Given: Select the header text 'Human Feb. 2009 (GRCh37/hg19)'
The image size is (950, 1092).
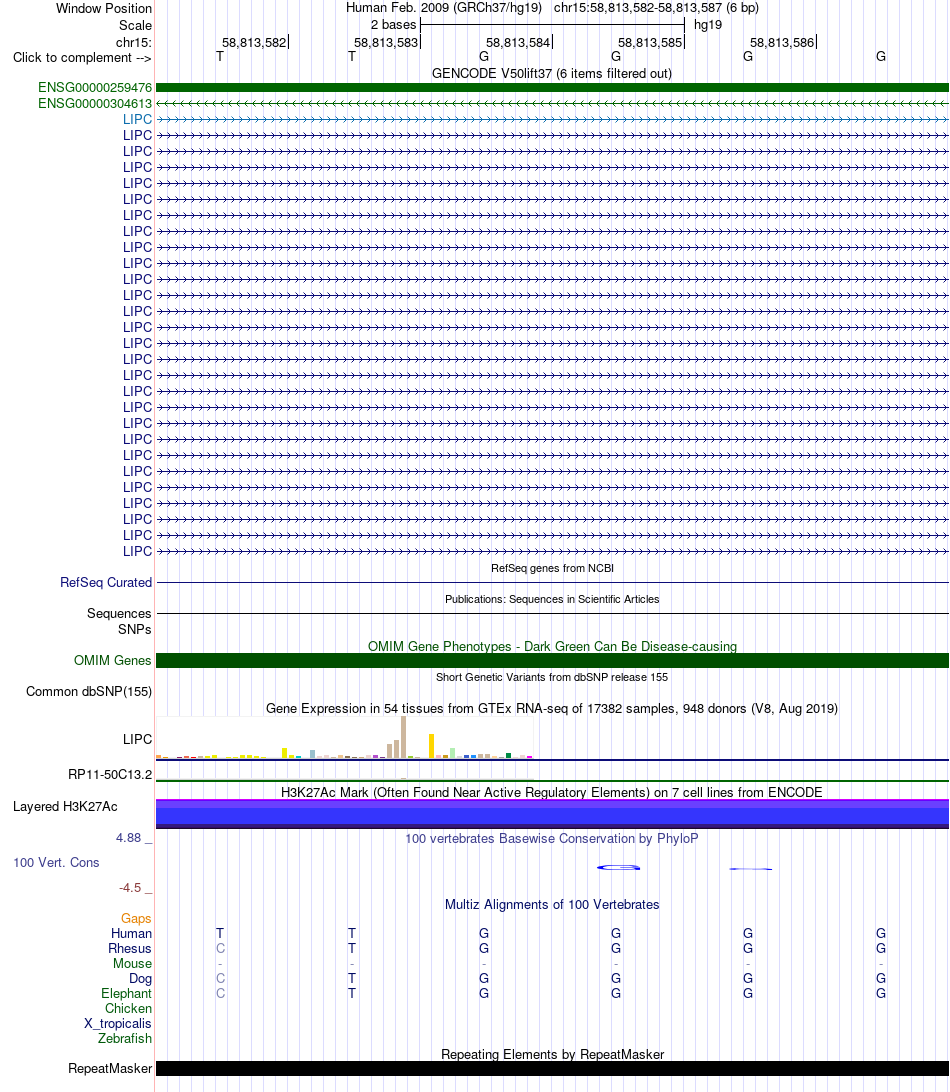Looking at the screenshot, I should pyautogui.click(x=444, y=8).
